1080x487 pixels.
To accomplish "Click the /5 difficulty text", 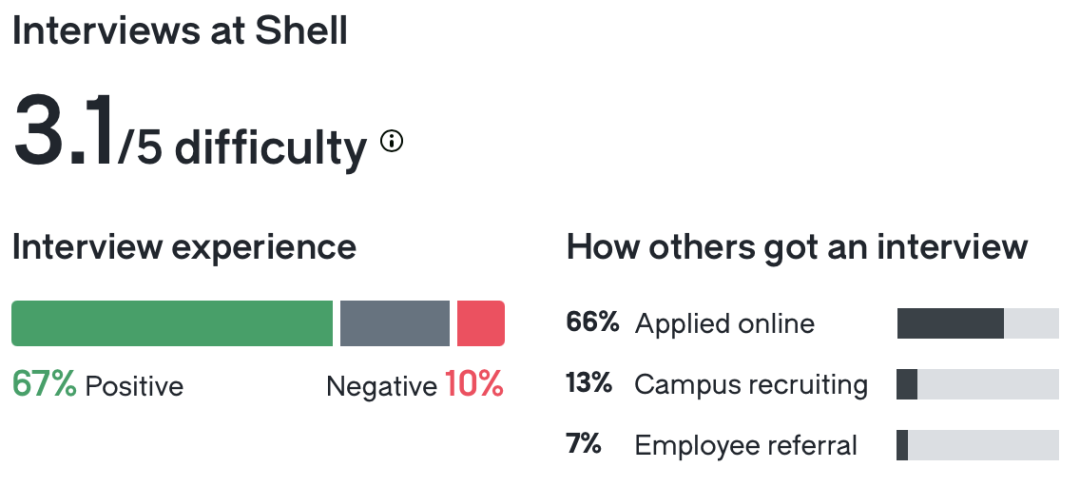I will coord(243,148).
